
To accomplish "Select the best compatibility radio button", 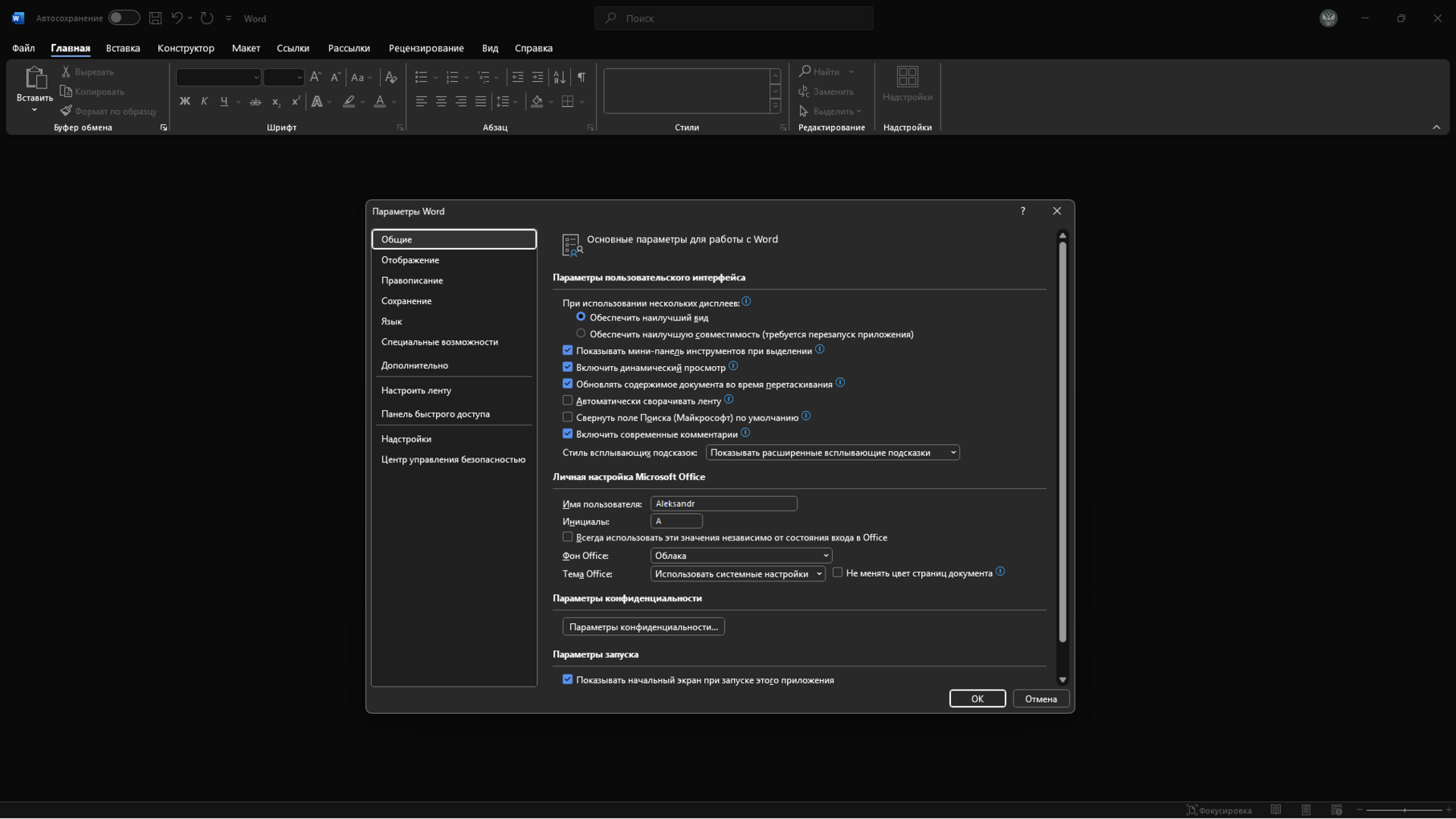I will point(581,333).
